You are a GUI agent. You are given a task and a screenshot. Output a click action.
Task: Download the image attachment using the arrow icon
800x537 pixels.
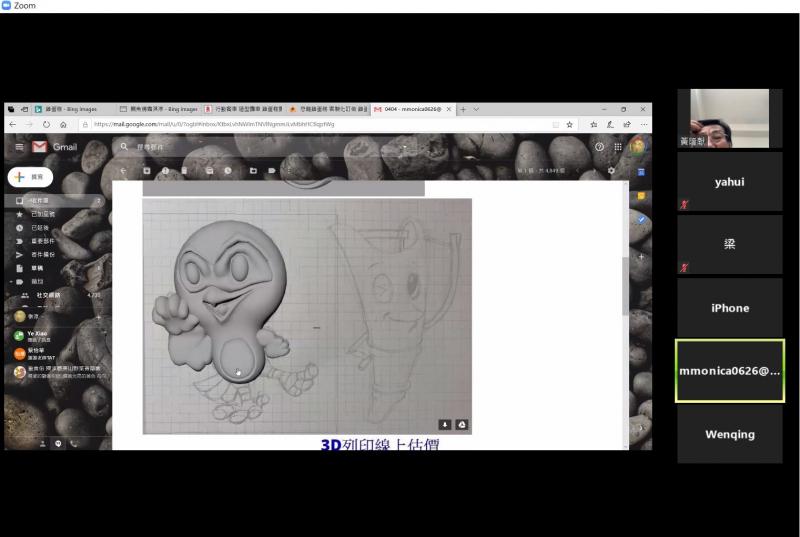coord(445,424)
